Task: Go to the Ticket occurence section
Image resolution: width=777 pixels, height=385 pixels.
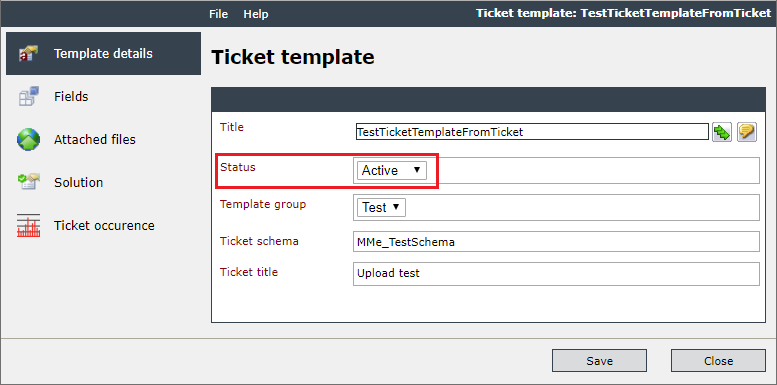Action: click(x=104, y=226)
